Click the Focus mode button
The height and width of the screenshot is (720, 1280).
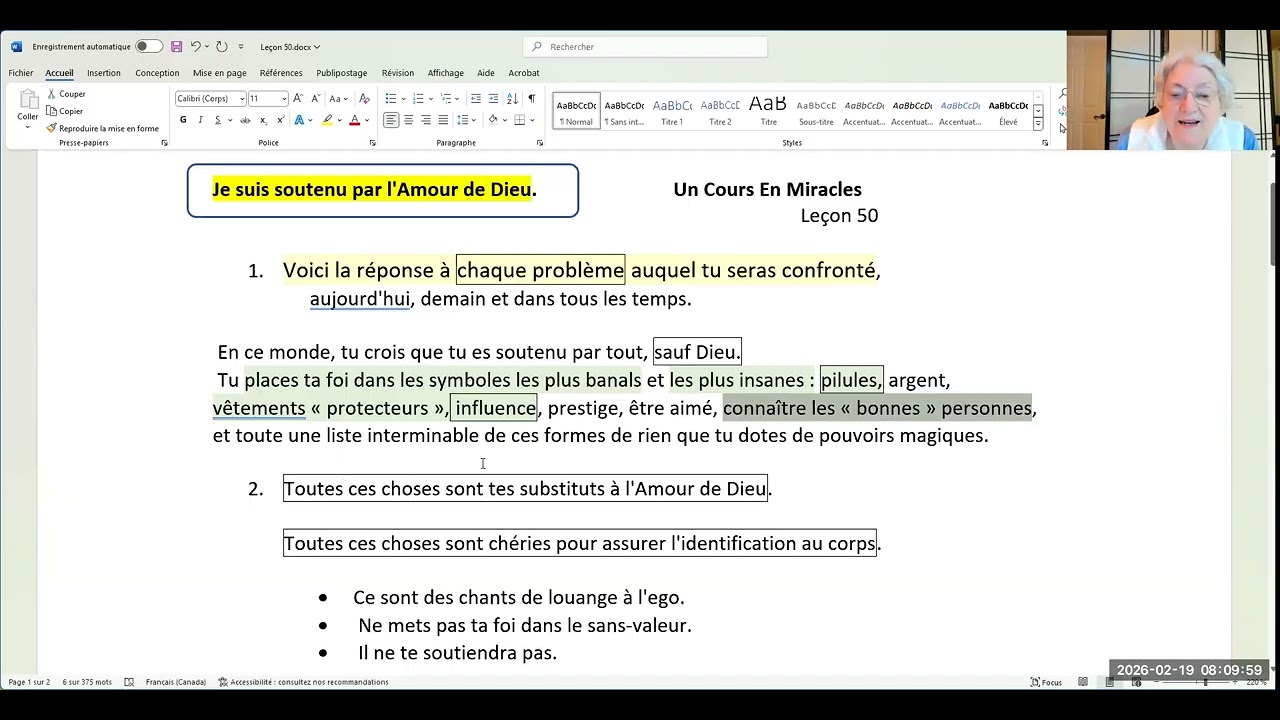point(1046,682)
